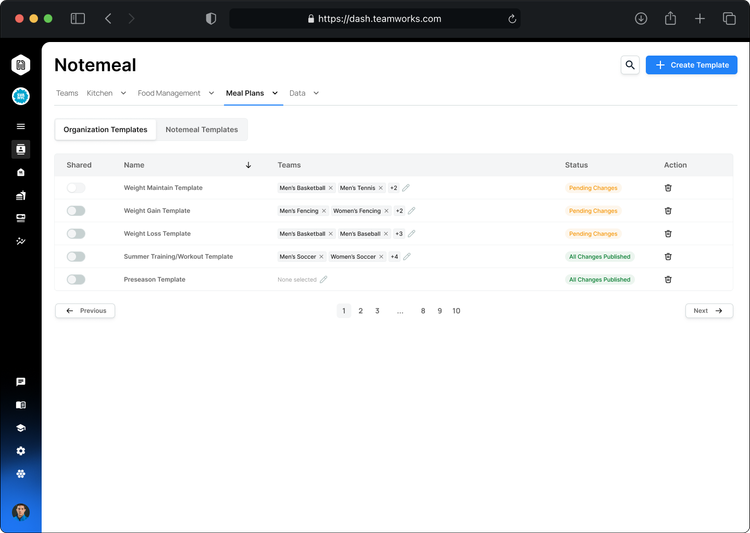The image size is (750, 533).
Task: Click the Create Template button
Action: pyautogui.click(x=691, y=65)
